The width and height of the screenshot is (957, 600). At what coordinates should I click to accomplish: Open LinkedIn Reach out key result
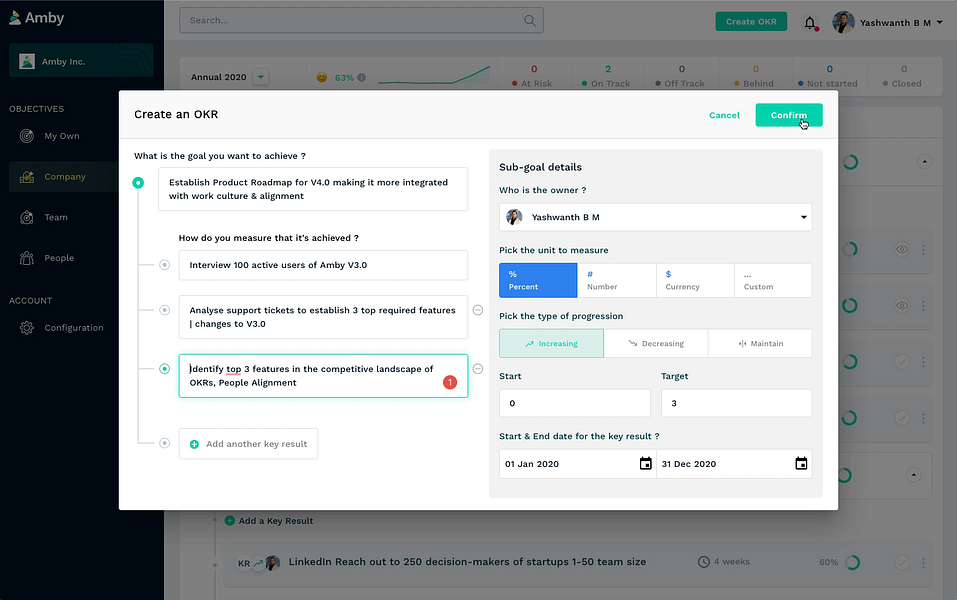[x=467, y=562]
